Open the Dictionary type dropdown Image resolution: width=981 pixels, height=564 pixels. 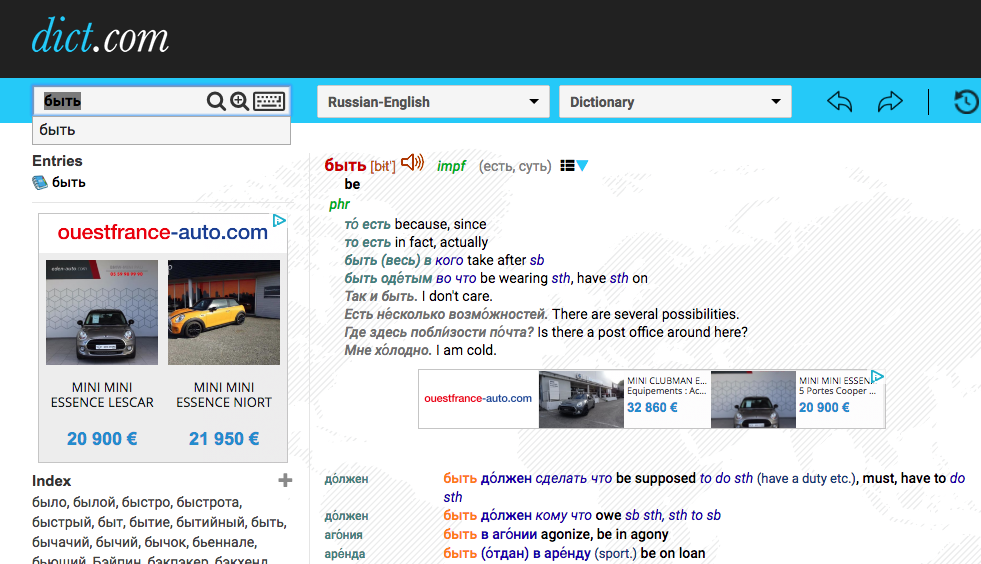pos(675,102)
